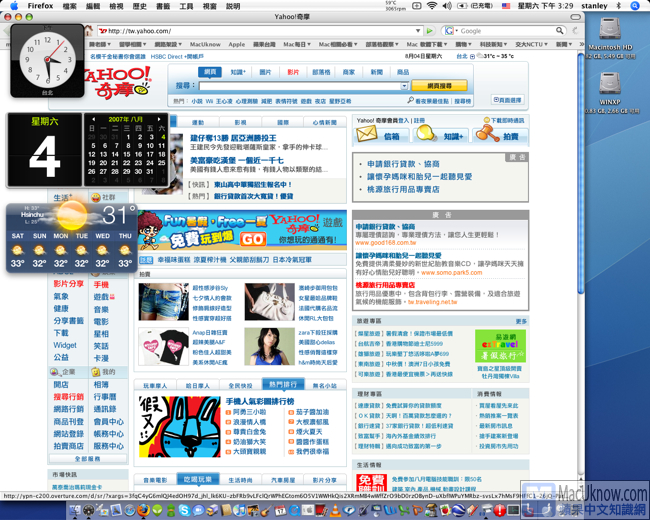Open GarageBand guitar icon in the Dock
This screenshot has width=650, height=520.
(266, 510)
